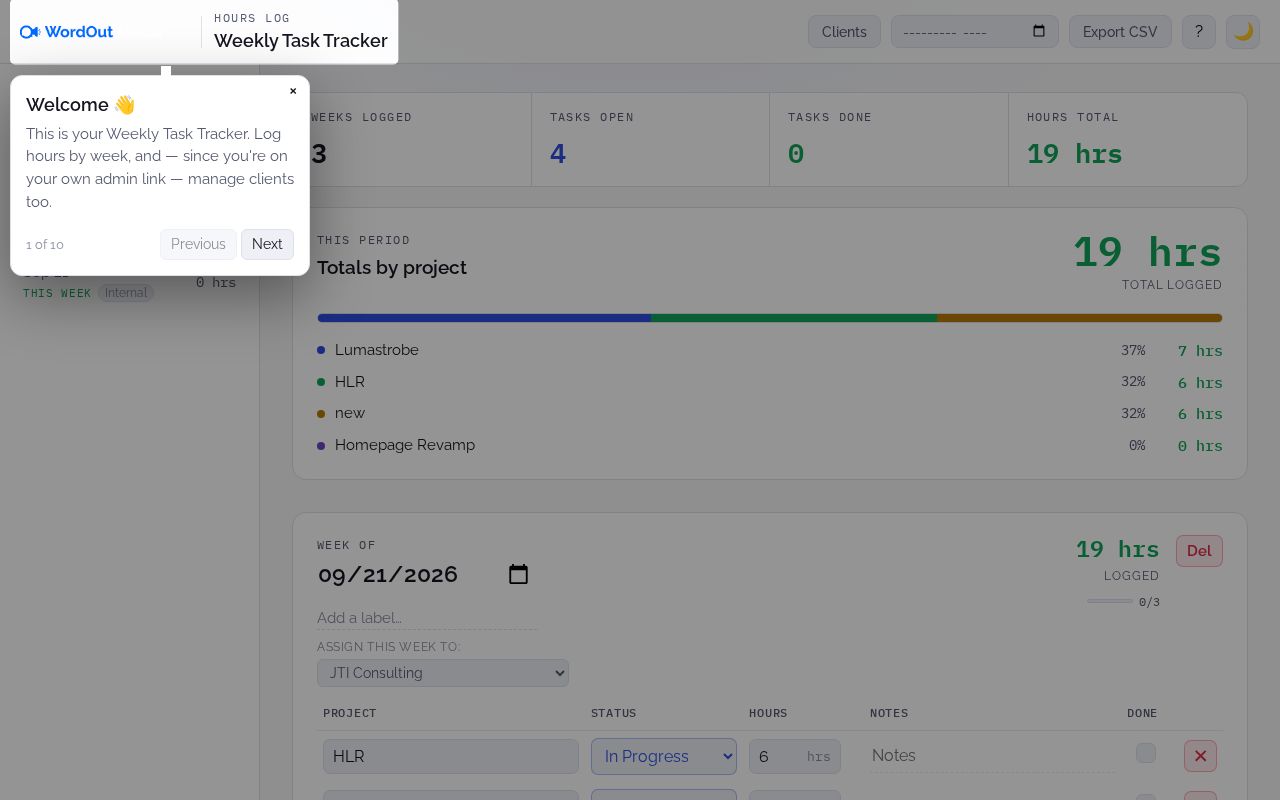Click the hours field showing 6

(795, 756)
